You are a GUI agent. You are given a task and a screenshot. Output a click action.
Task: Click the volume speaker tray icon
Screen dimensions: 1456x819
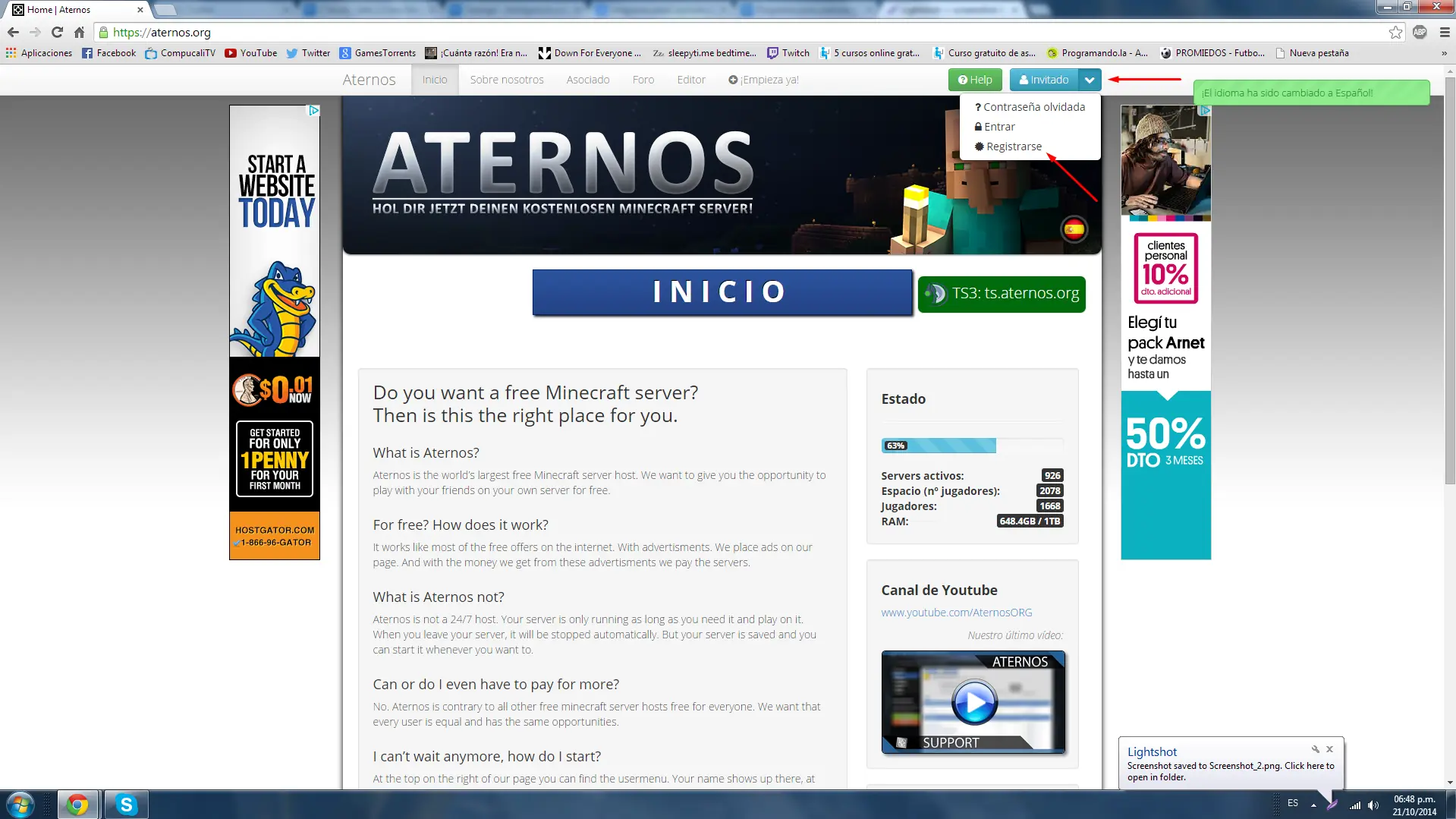1373,805
